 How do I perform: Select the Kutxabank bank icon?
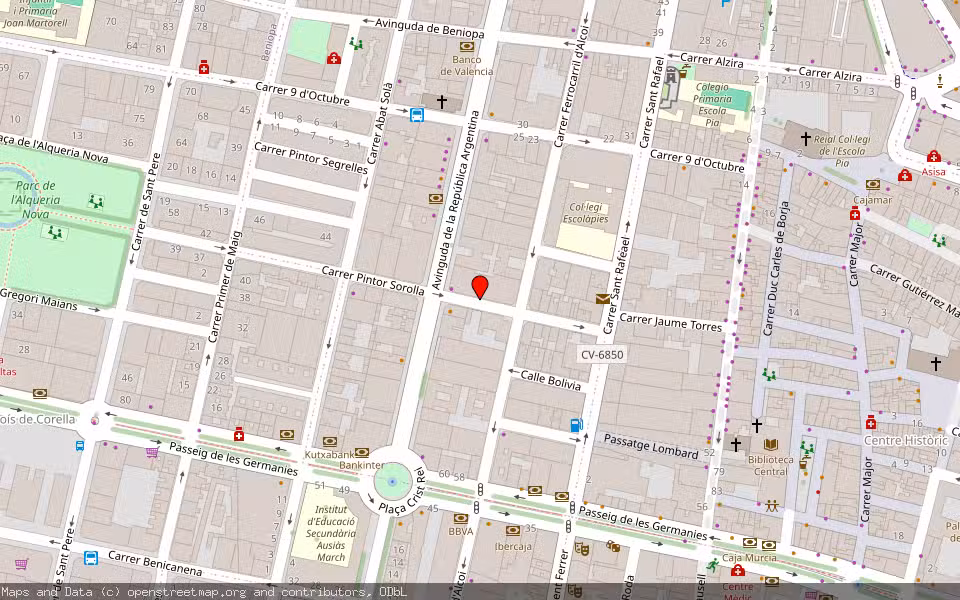coord(329,442)
